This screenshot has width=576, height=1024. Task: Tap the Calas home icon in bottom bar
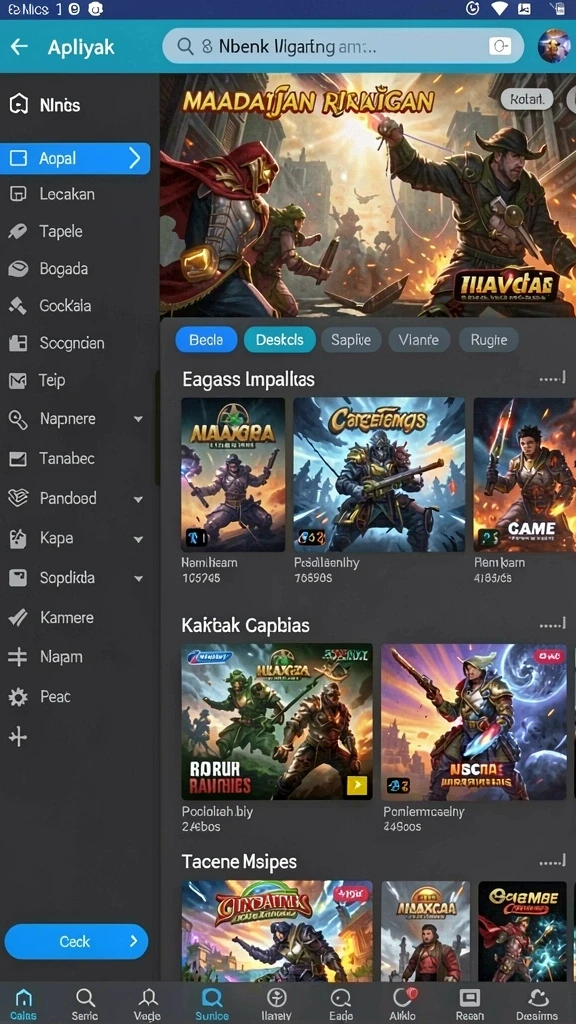(x=24, y=997)
